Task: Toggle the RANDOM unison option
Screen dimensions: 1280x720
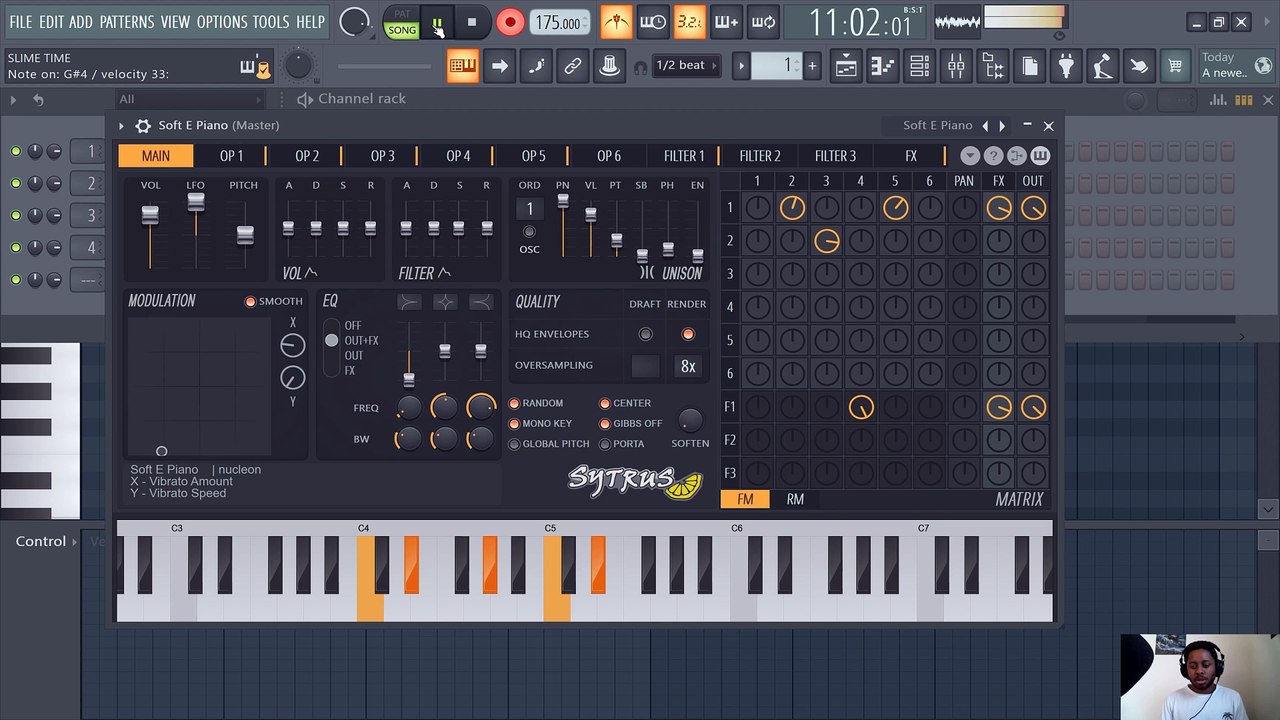Action: tap(536, 403)
